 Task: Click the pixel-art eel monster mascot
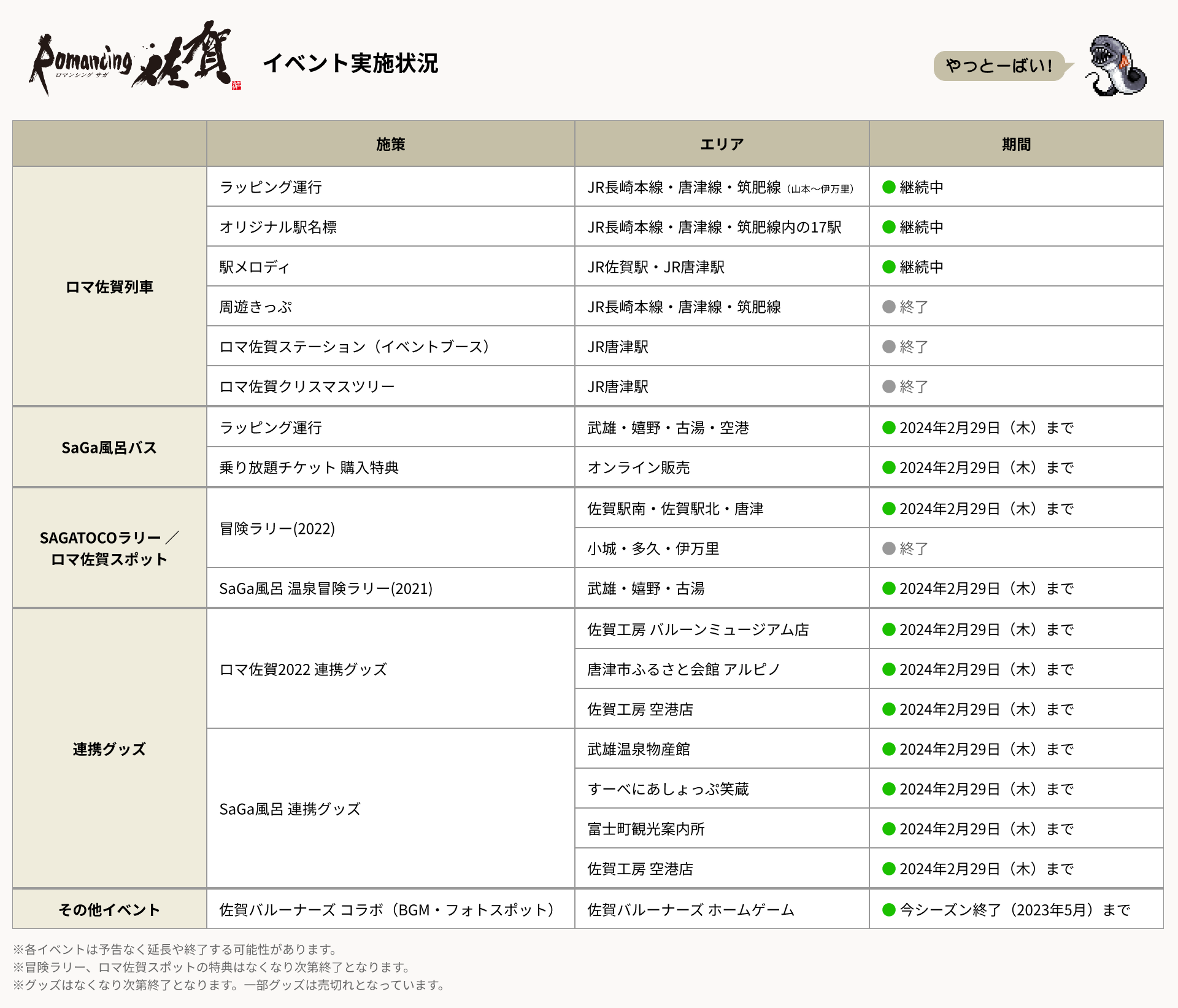[1115, 66]
